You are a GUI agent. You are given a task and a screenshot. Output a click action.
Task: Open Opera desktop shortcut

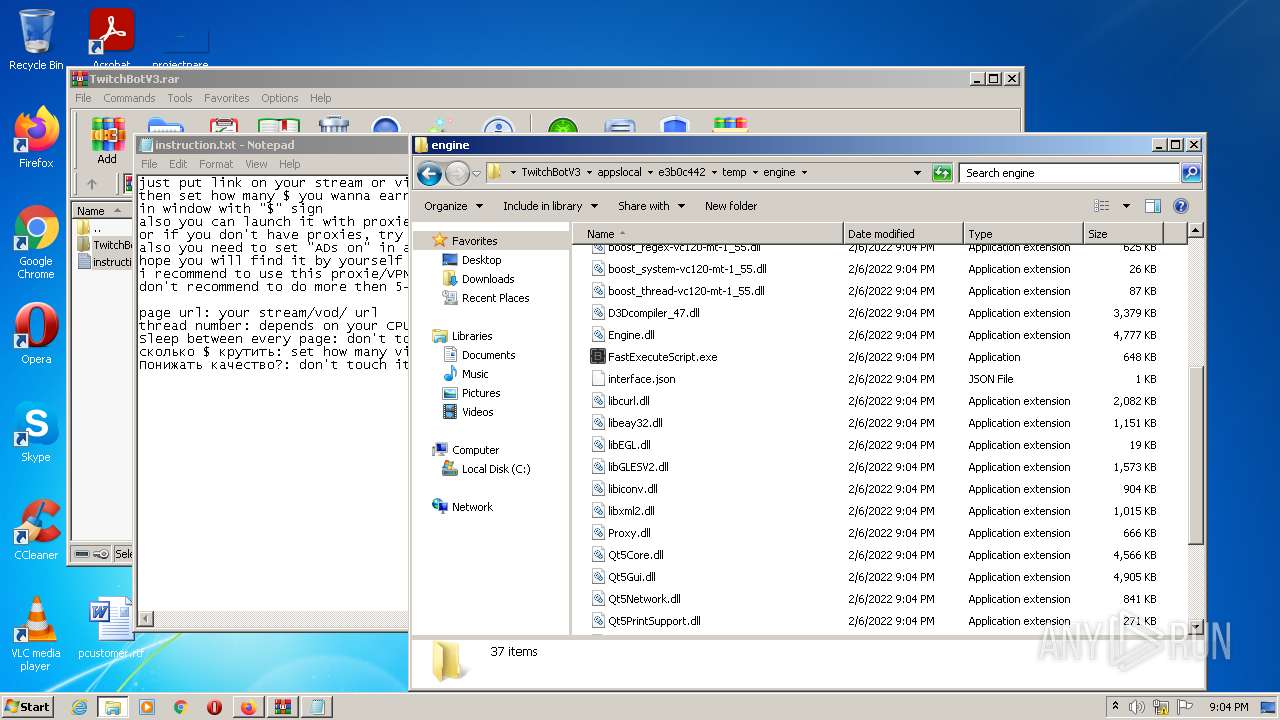click(x=36, y=333)
